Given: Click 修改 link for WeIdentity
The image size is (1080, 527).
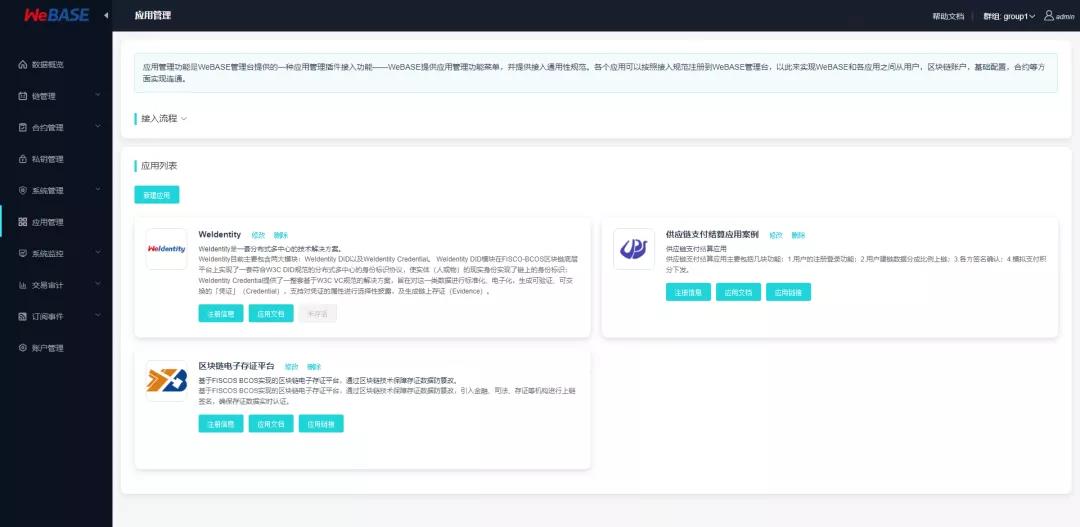Looking at the screenshot, I should (258, 236).
